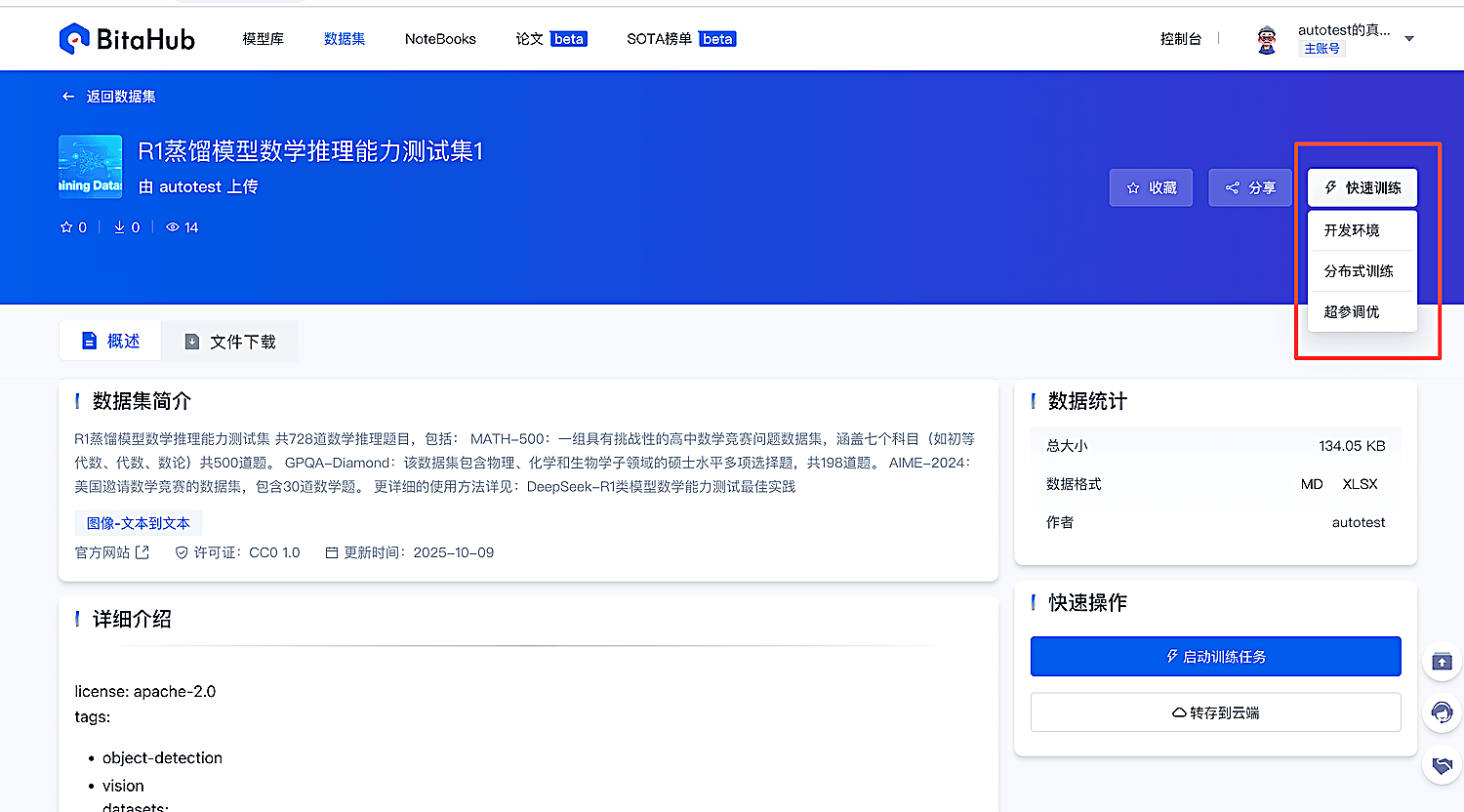The width and height of the screenshot is (1464, 812).
Task: Switch to the 概述 tab
Action: click(110, 341)
